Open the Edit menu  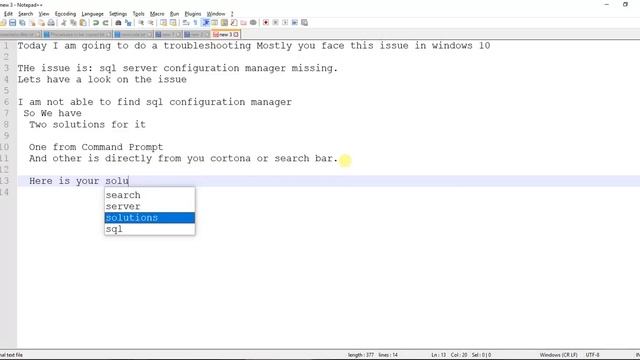click(x=8, y=14)
